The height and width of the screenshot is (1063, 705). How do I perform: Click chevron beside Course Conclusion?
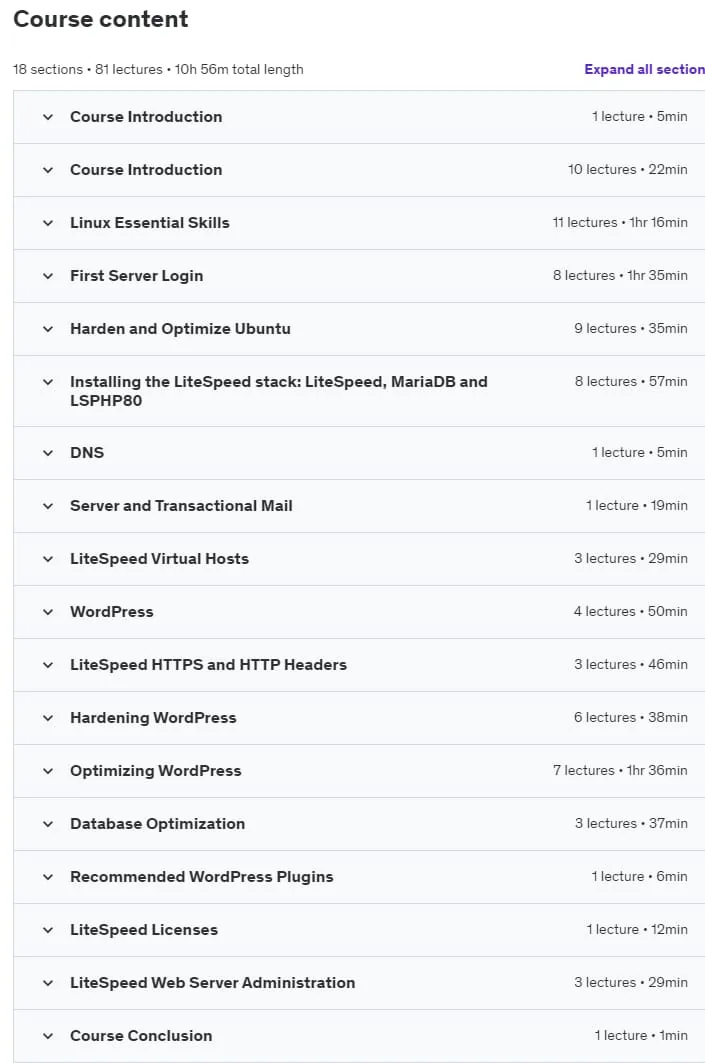click(48, 1036)
